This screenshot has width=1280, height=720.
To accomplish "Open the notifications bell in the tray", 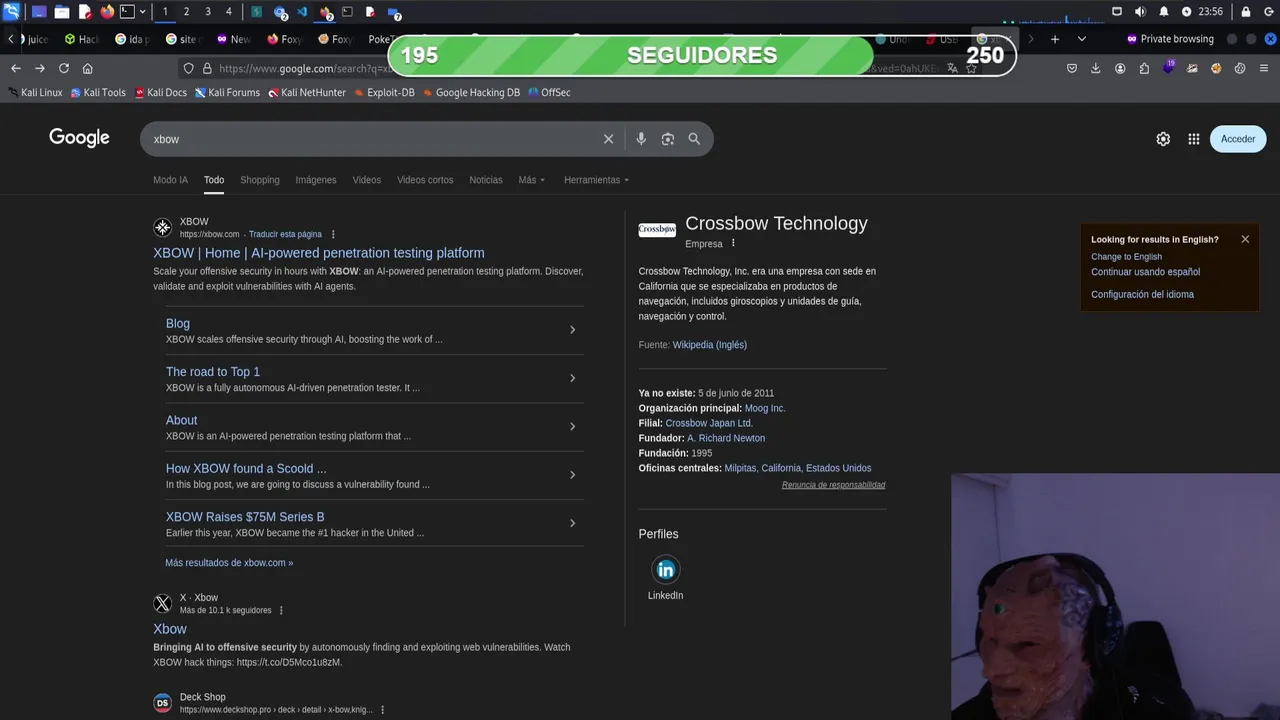I will click(x=1163, y=12).
